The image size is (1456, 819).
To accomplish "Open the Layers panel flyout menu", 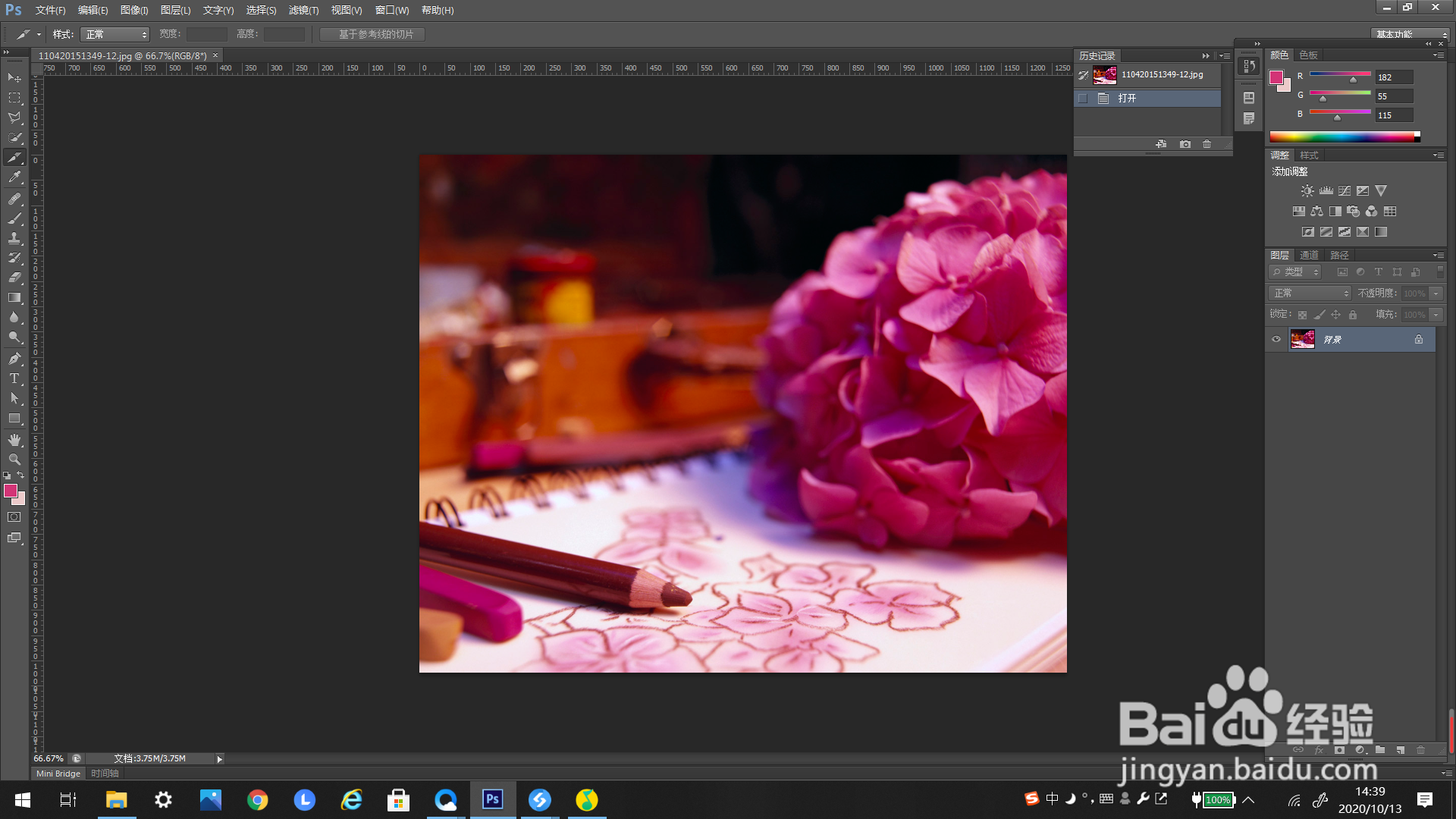I will pos(1439,256).
